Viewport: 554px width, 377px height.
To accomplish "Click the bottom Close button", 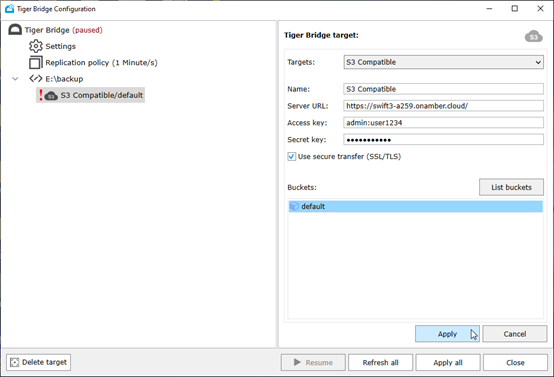I will coord(515,363).
